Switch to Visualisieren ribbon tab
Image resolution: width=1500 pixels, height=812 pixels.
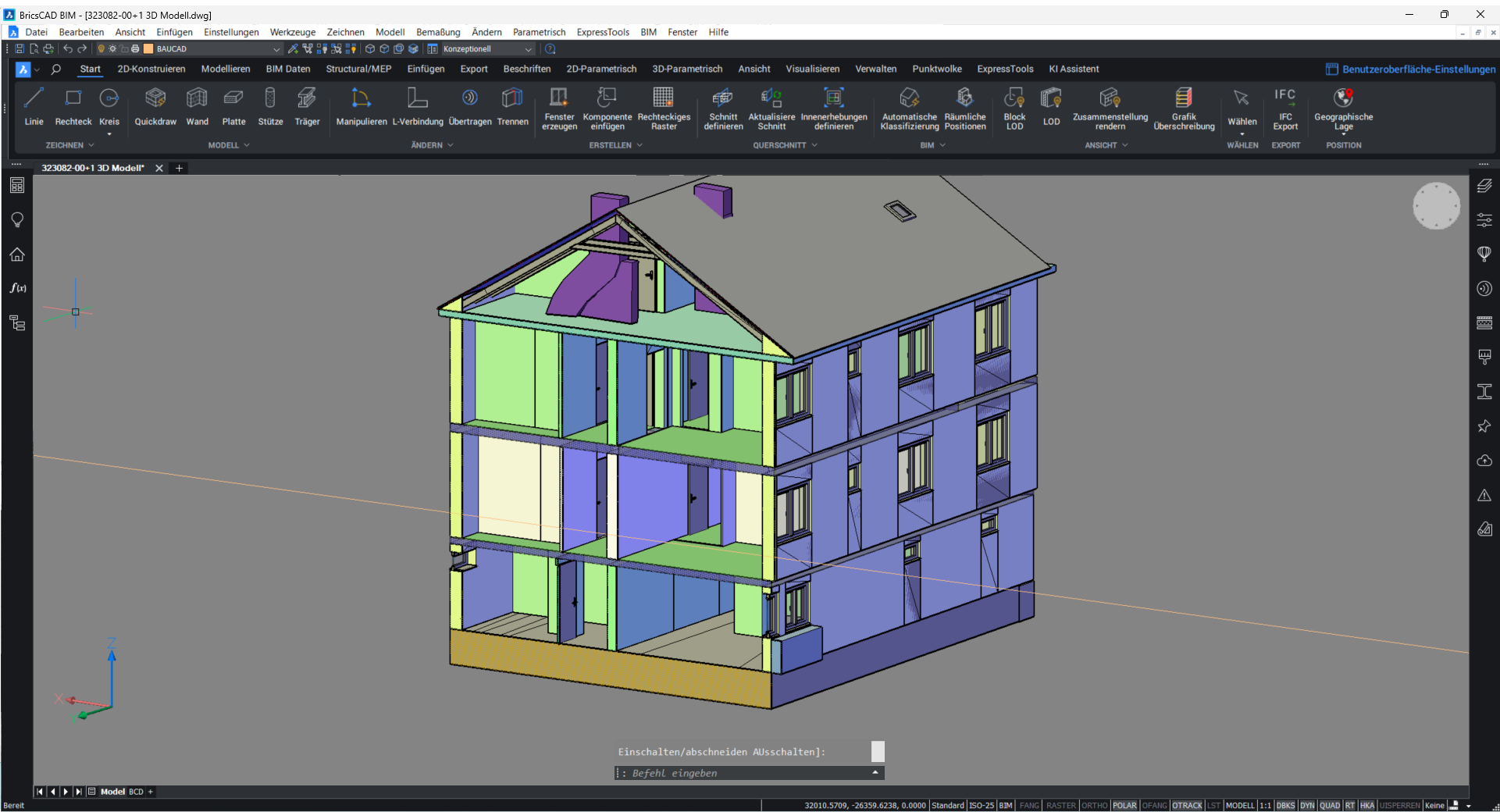[812, 69]
